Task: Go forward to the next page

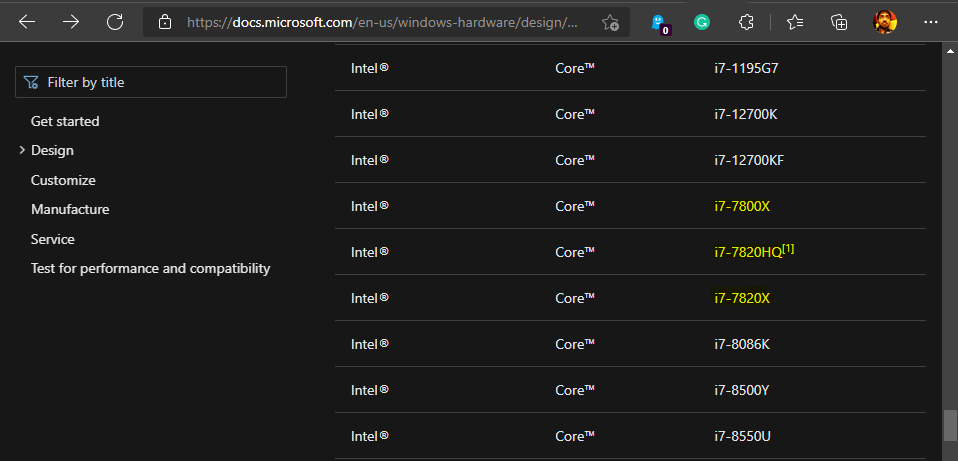Action: (x=71, y=23)
